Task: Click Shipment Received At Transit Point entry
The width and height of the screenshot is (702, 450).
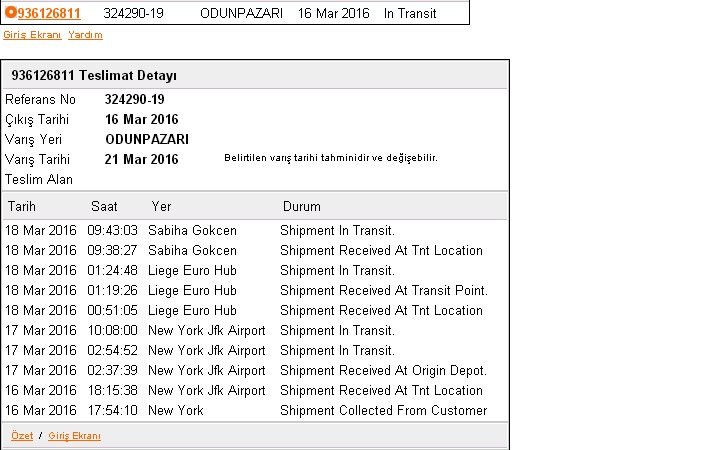Action: click(x=384, y=291)
